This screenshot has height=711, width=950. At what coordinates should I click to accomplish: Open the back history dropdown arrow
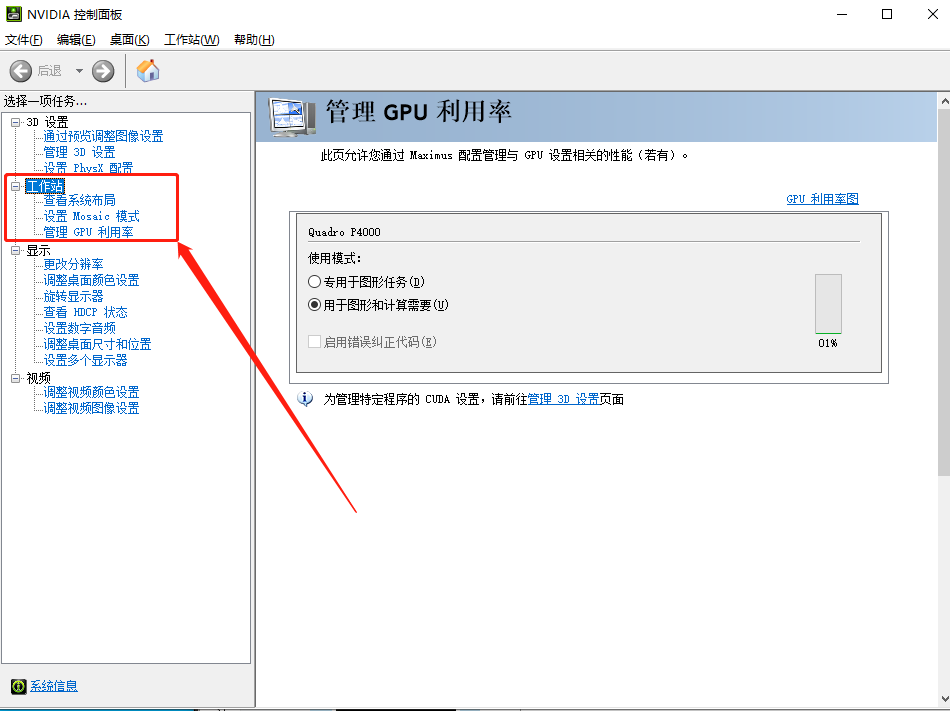[x=79, y=71]
